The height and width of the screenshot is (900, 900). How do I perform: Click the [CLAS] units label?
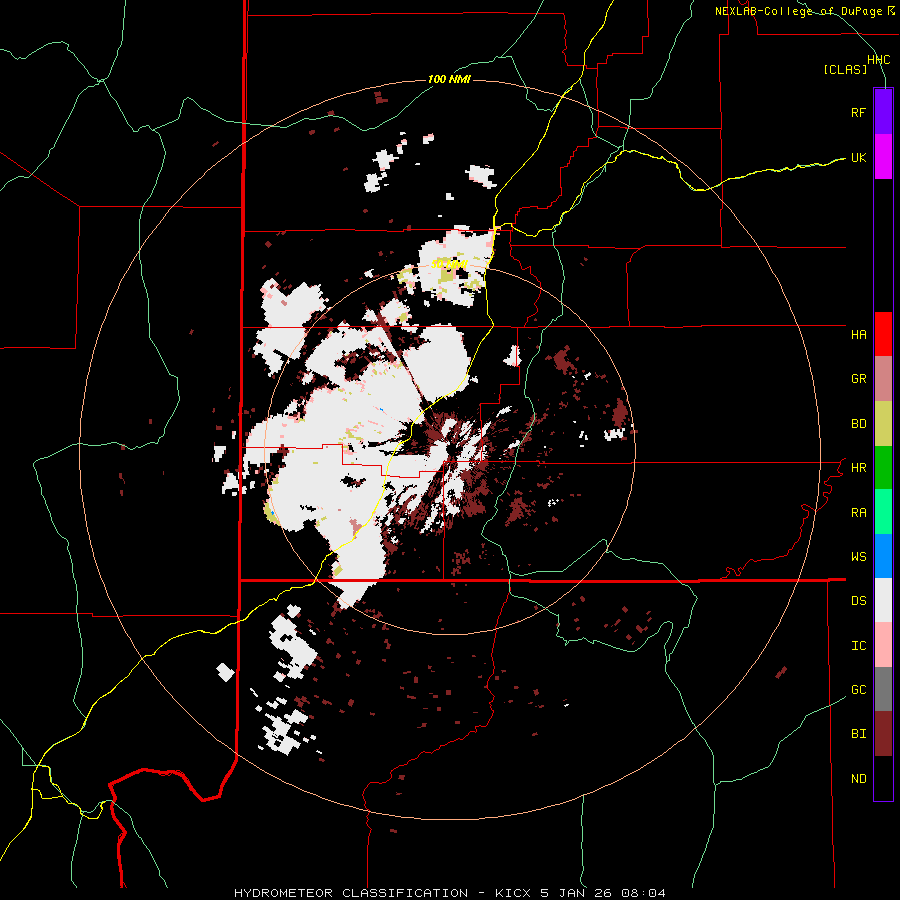pyautogui.click(x=845, y=70)
